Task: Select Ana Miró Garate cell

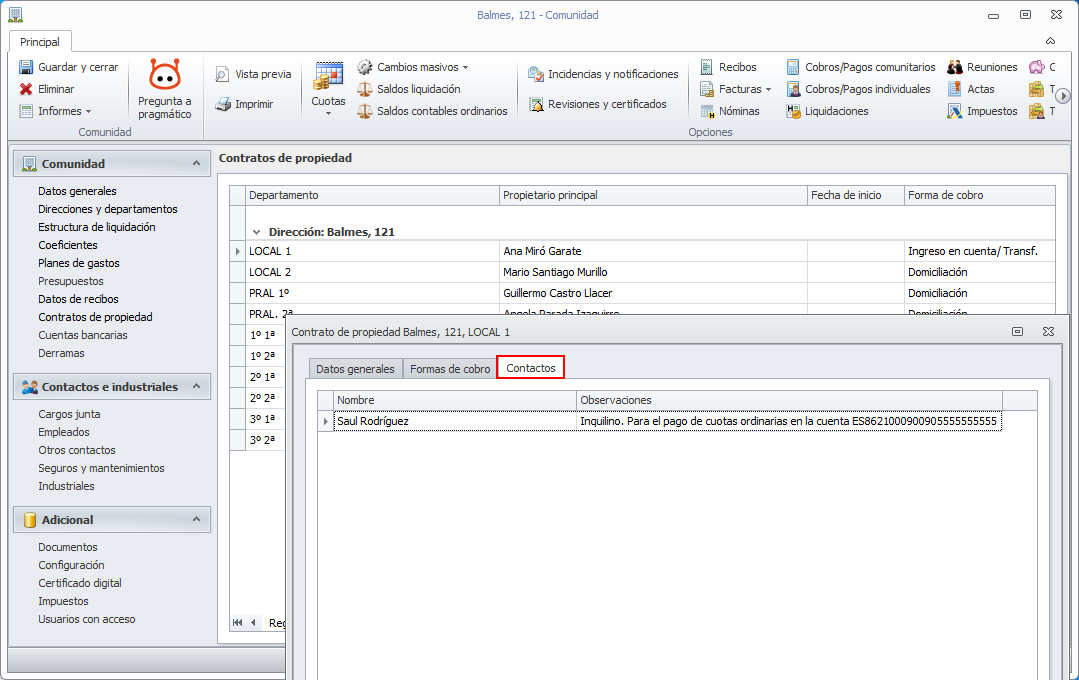Action: click(x=652, y=251)
